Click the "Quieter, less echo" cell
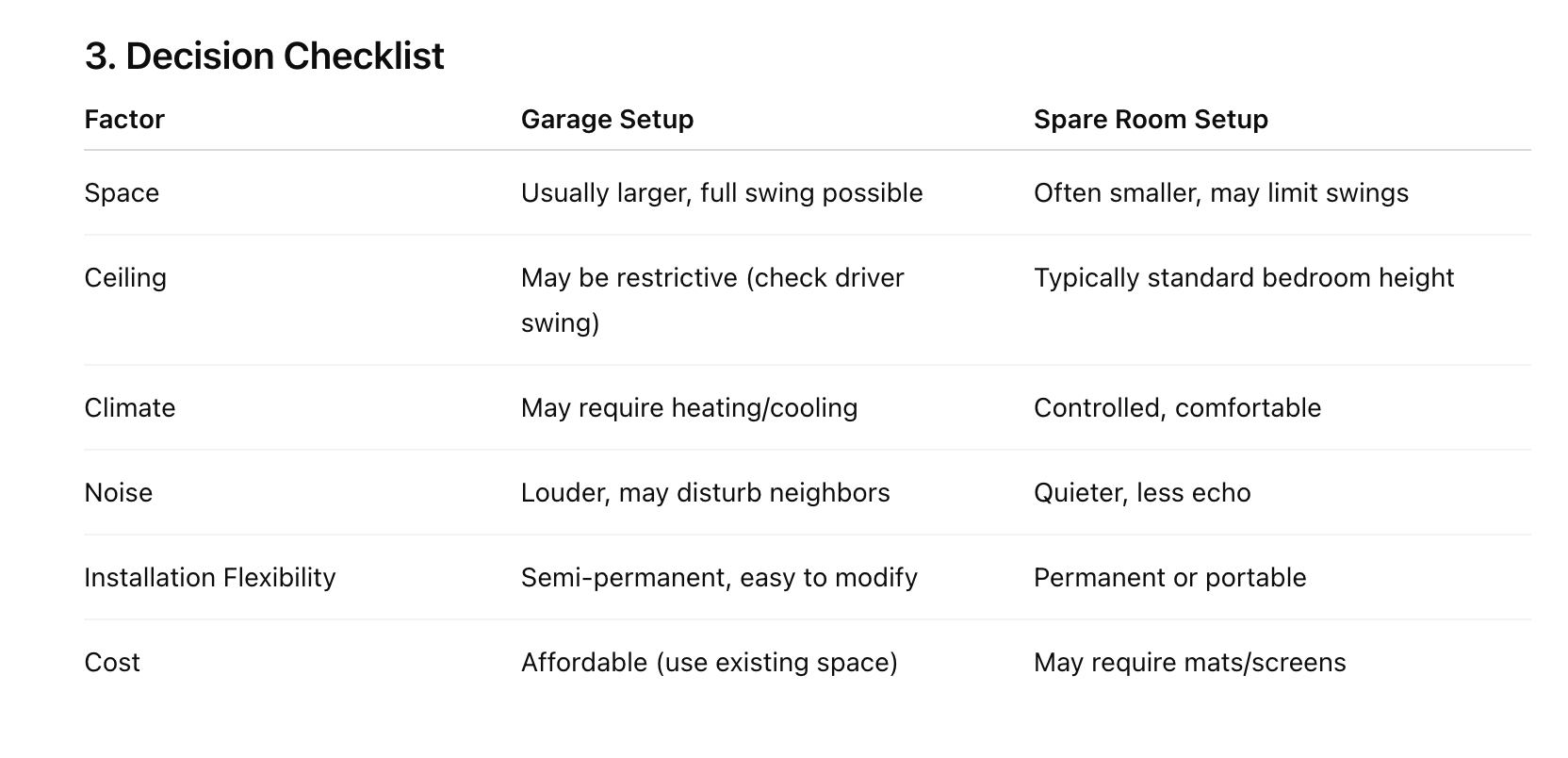Screen dimensions: 1568x758 tap(1142, 493)
